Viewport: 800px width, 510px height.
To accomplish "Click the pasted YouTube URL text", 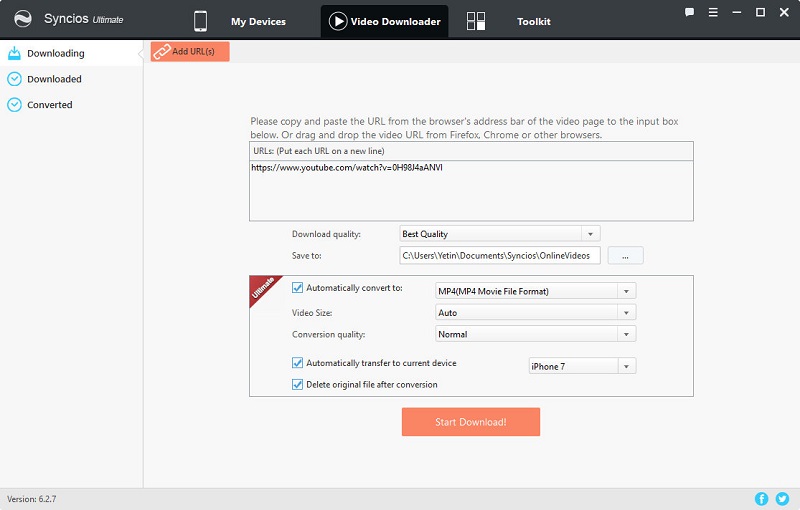I will pyautogui.click(x=347, y=167).
